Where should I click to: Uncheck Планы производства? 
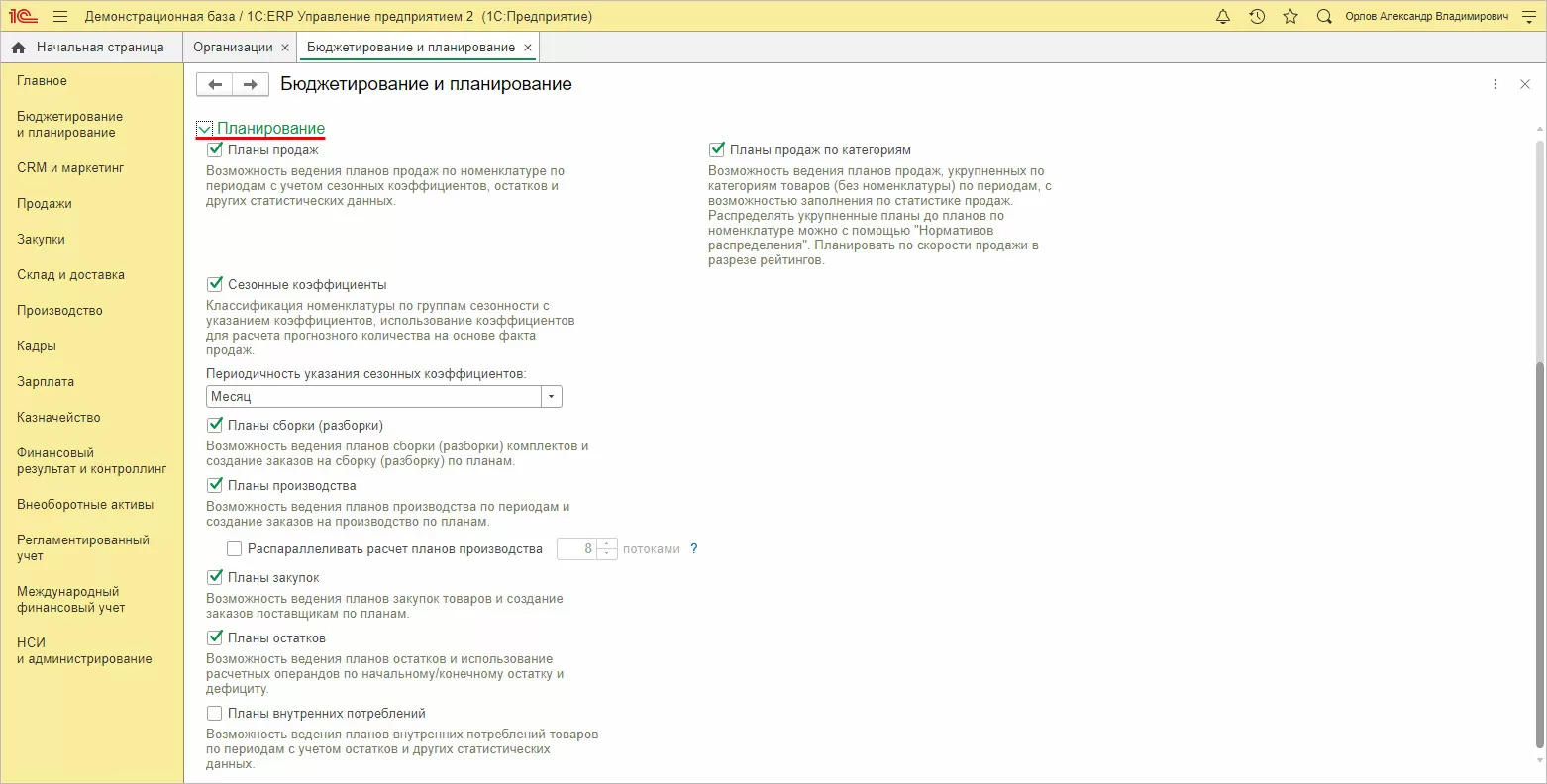[215, 485]
